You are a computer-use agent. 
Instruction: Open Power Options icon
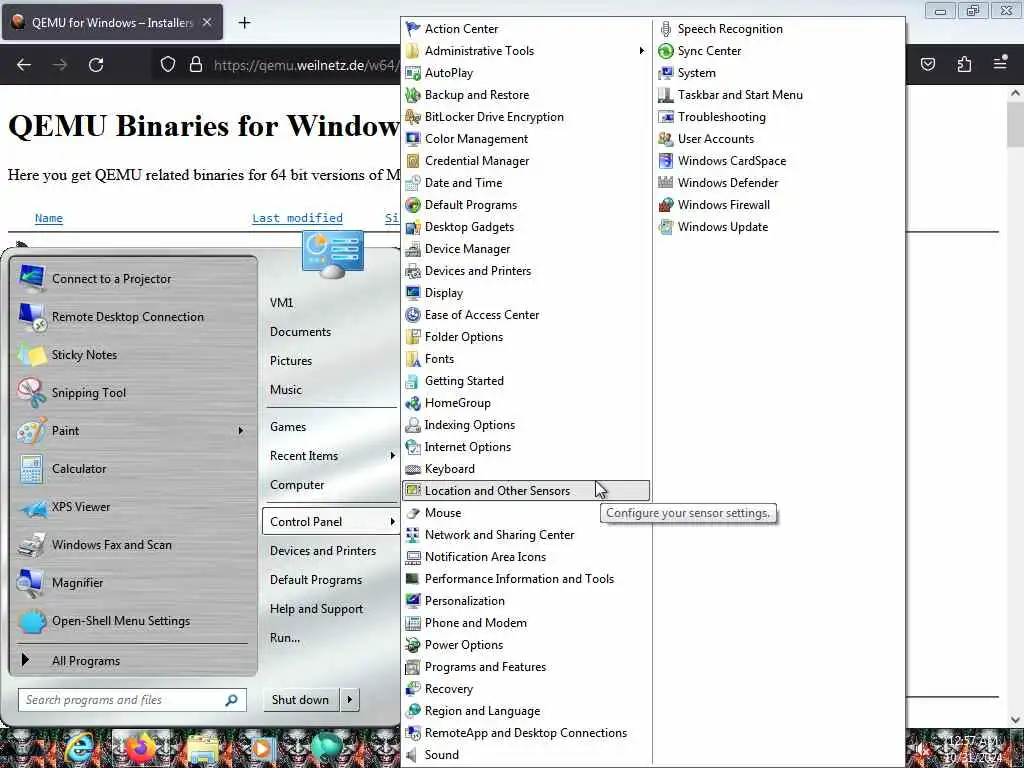pos(413,645)
